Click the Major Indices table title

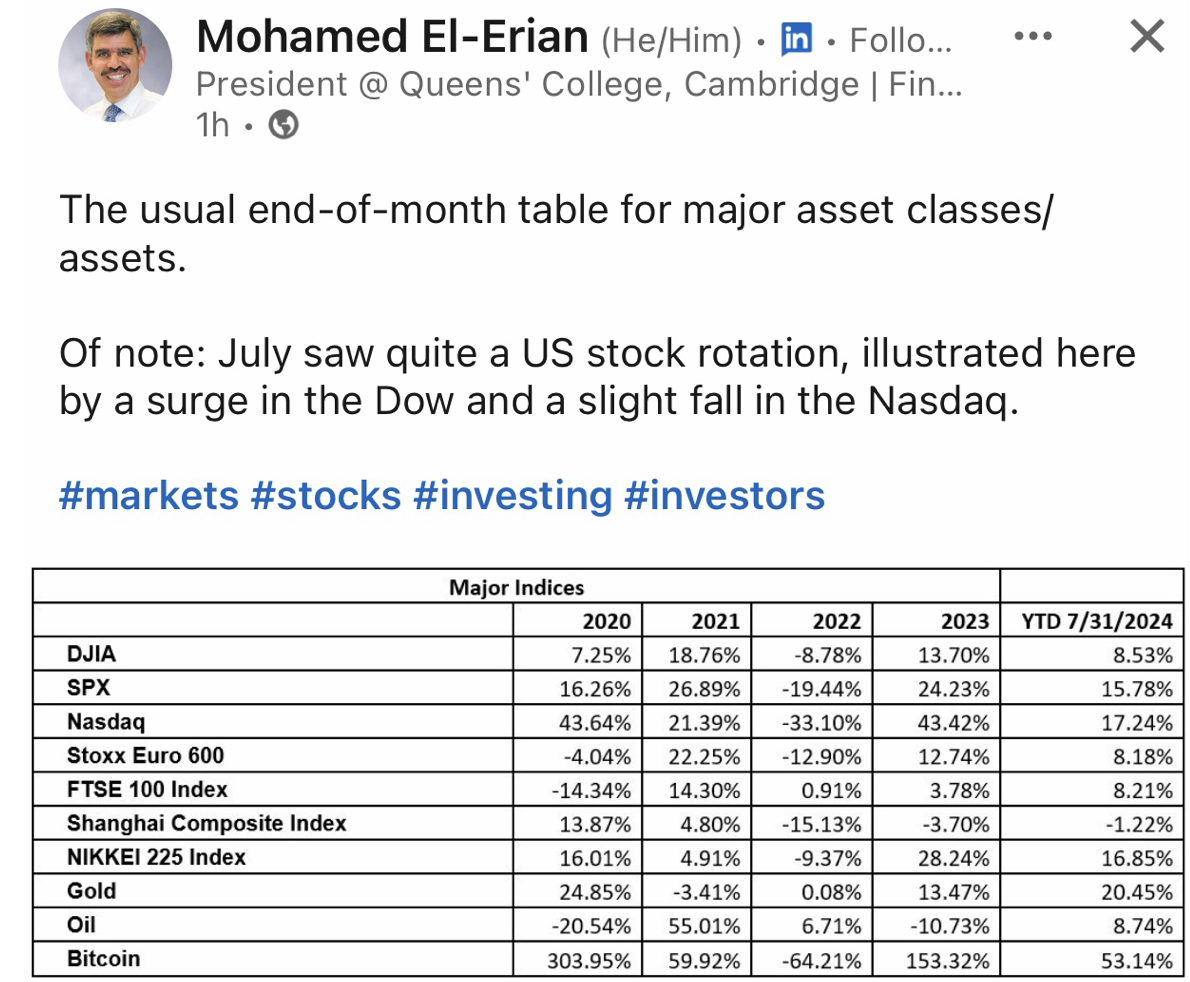516,587
